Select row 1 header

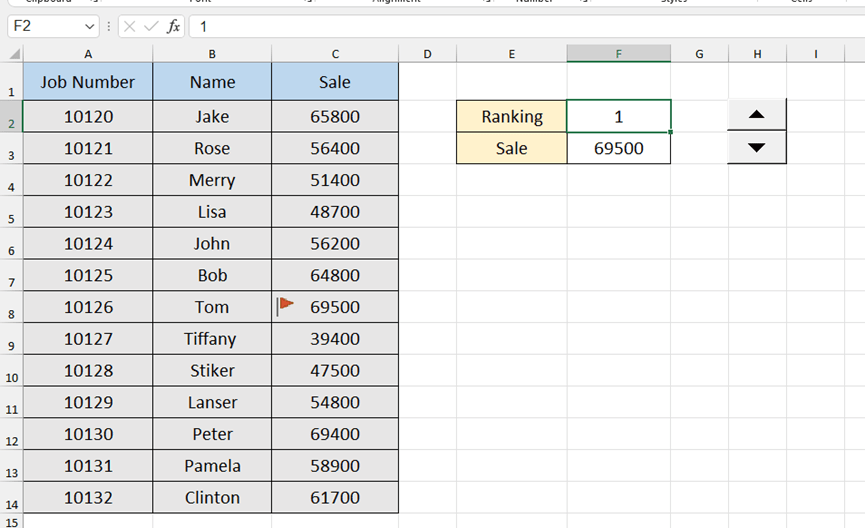click(x=11, y=82)
